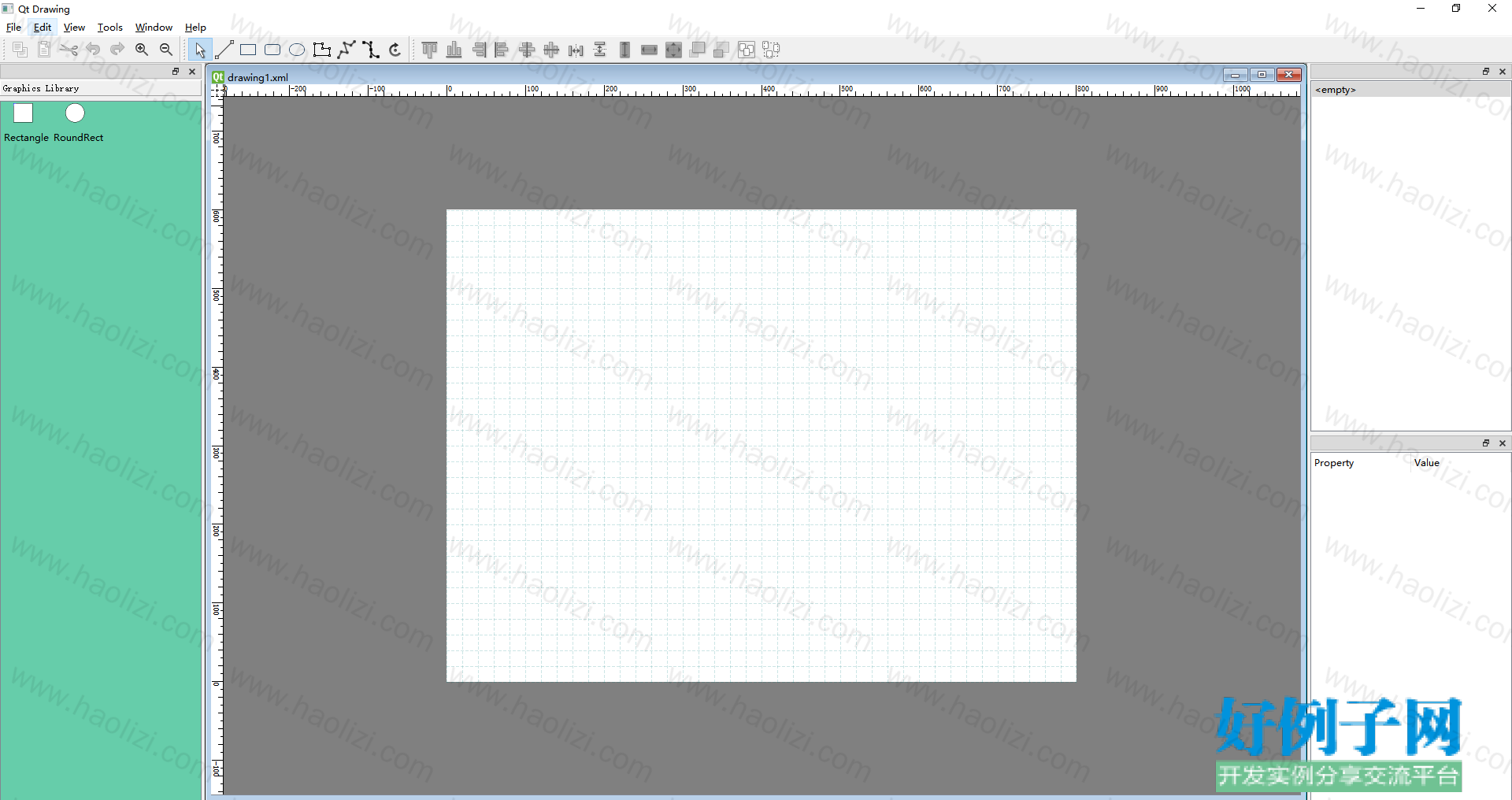Click the ruler origin corner box
Image resolution: width=1512 pixels, height=800 pixels.
pos(217,91)
